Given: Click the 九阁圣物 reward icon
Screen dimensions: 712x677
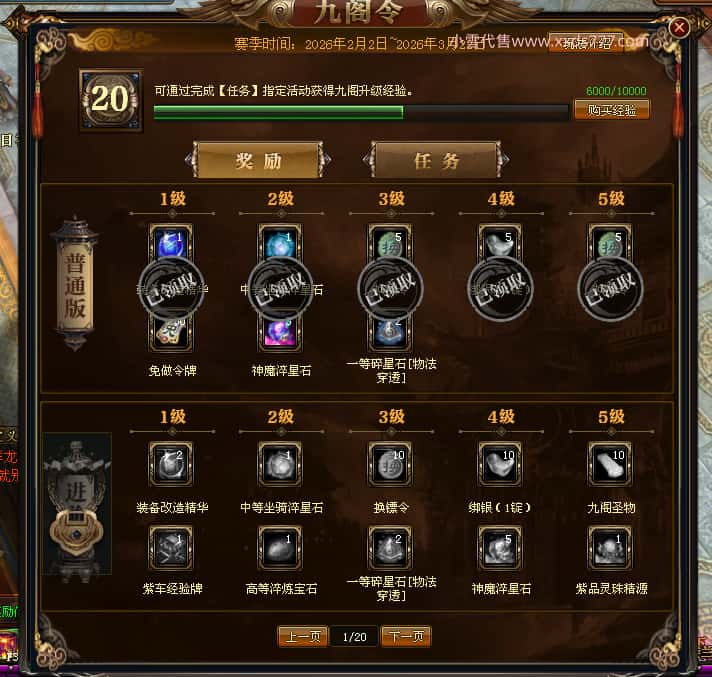Looking at the screenshot, I should (610, 464).
